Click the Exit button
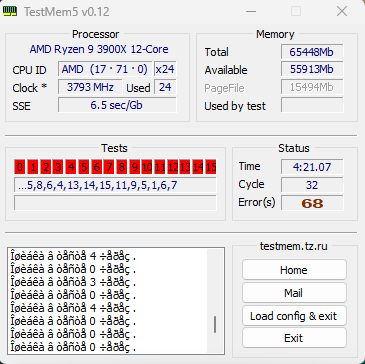 294,338
